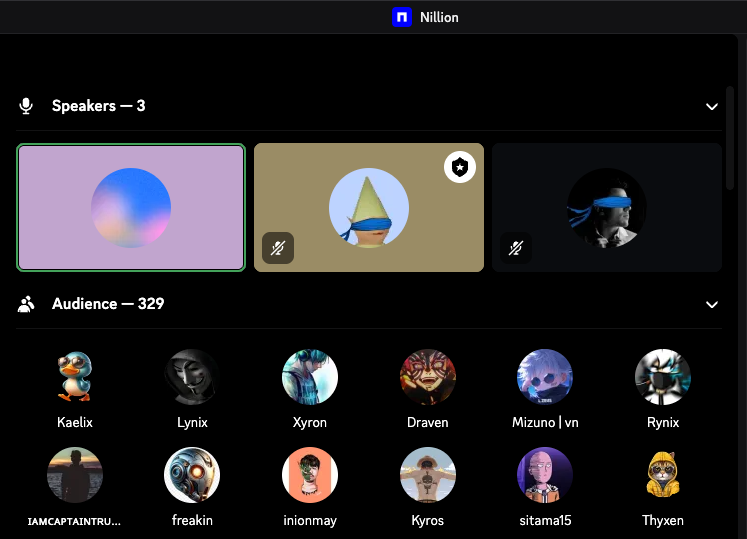Click the Rynix username
This screenshot has height=539, width=747.
(x=663, y=422)
